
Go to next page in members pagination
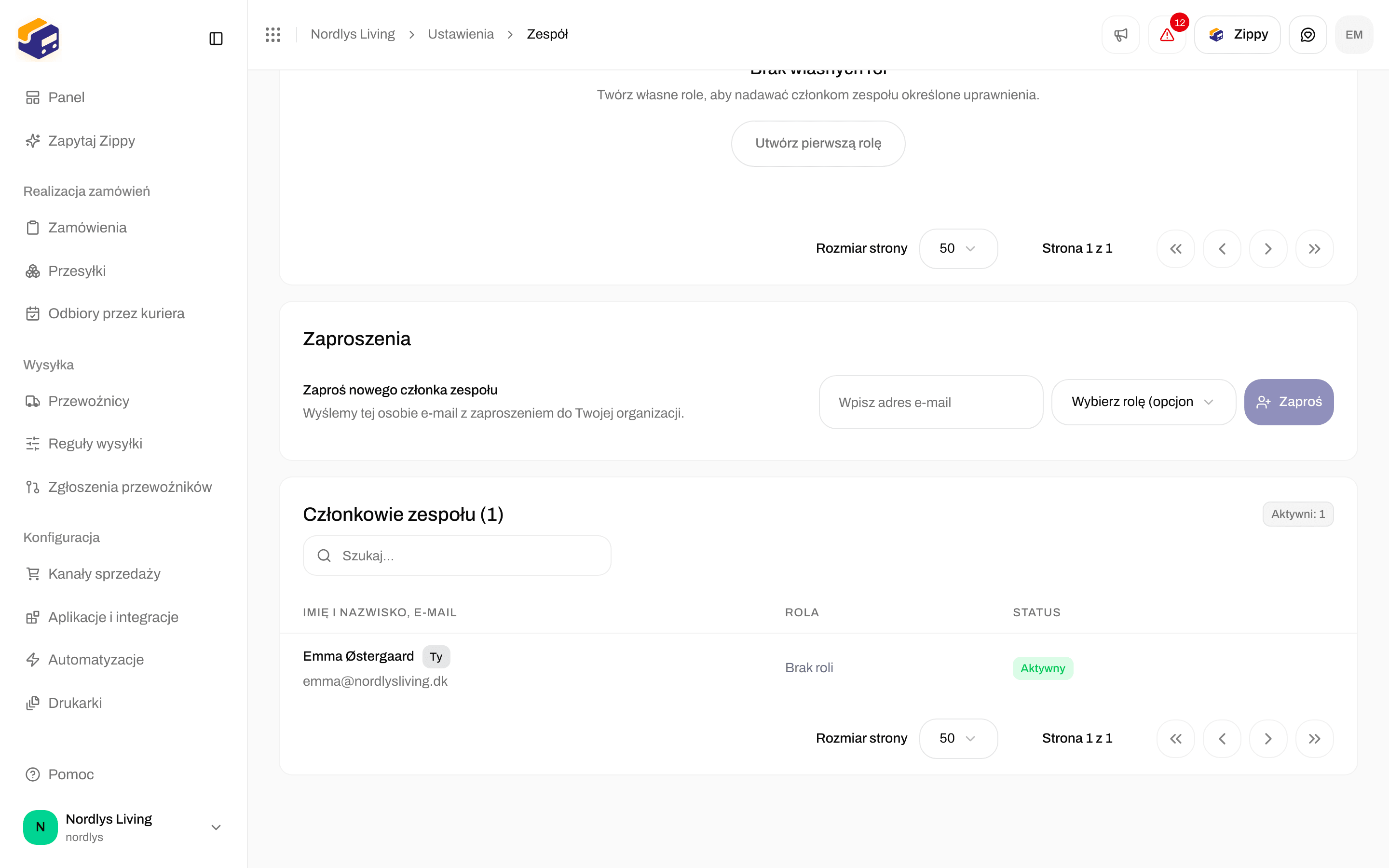pos(1268,738)
